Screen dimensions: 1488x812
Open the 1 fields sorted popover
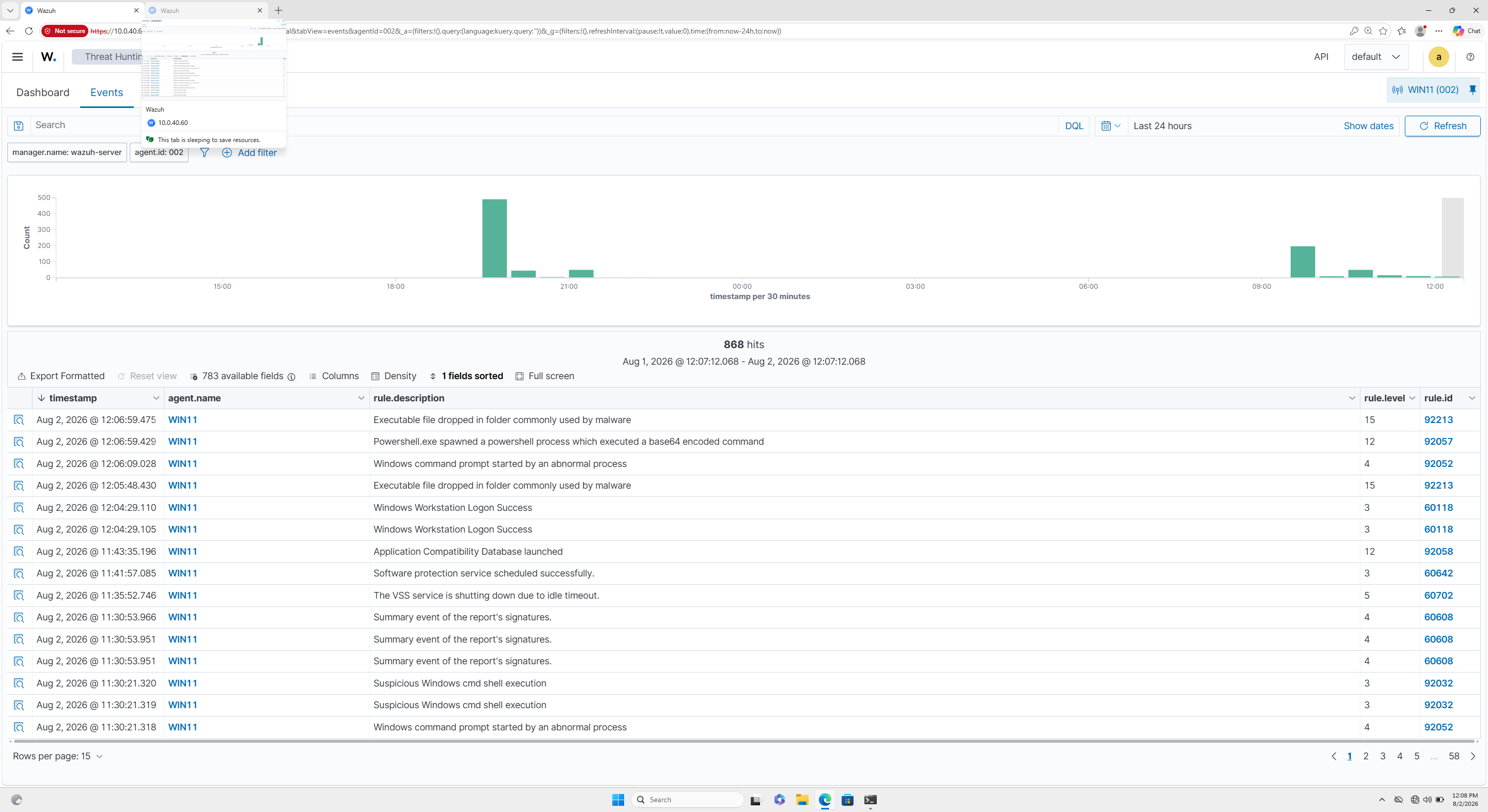[466, 376]
